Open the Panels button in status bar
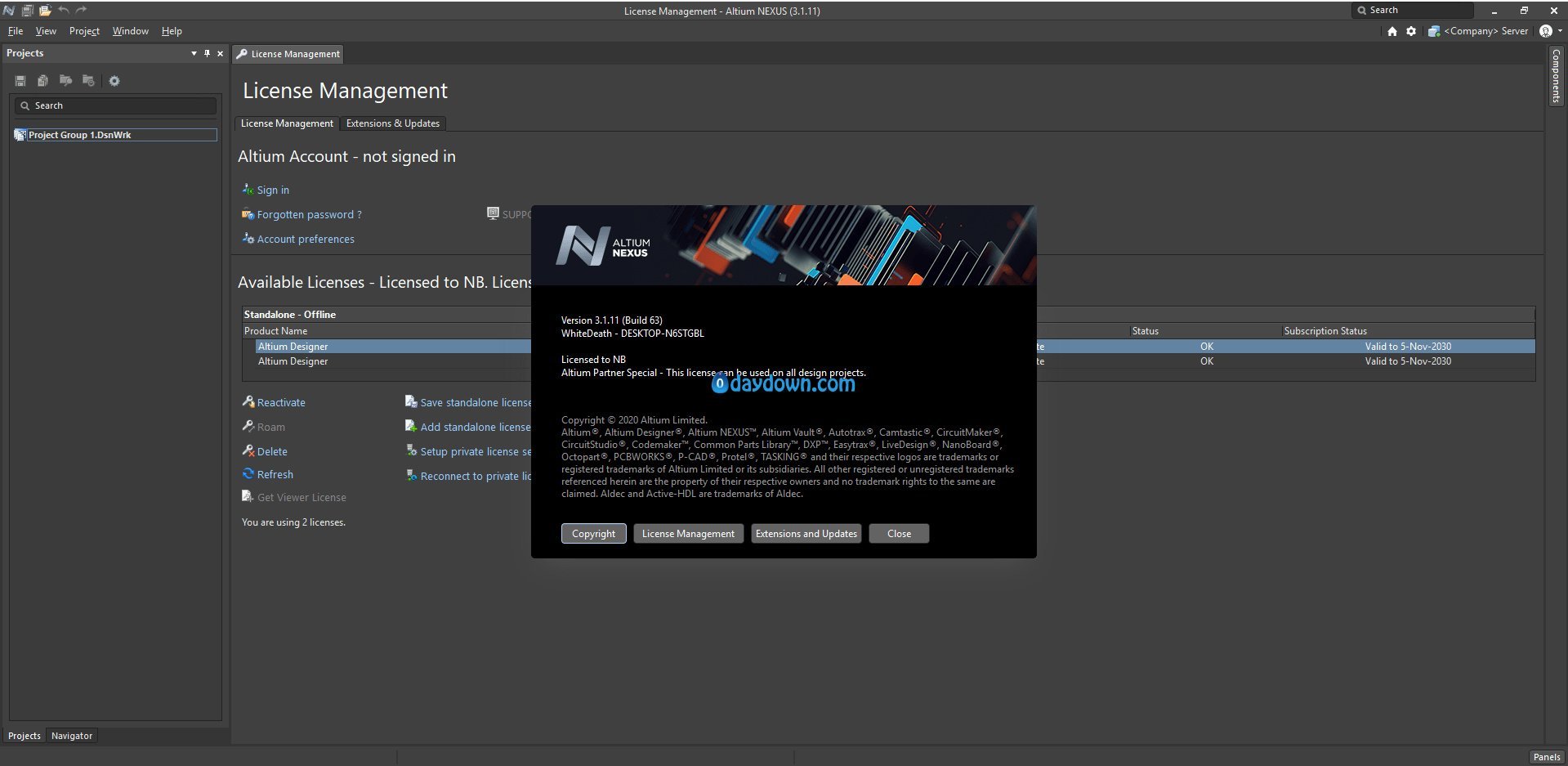Viewport: 1568px width, 766px height. [x=1546, y=757]
